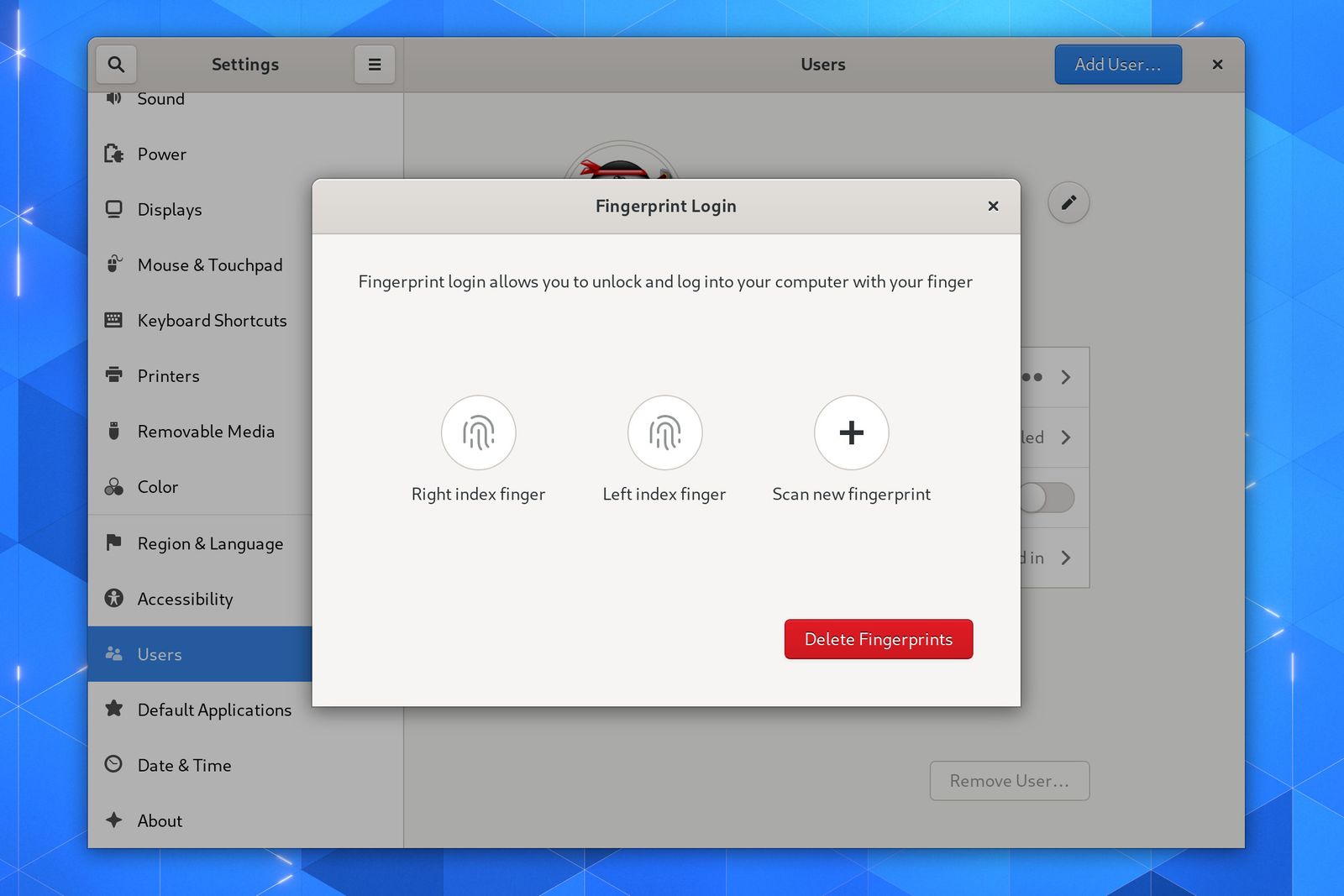The height and width of the screenshot is (896, 1344).
Task: Click the Delete Fingerprints button
Action: click(x=878, y=639)
